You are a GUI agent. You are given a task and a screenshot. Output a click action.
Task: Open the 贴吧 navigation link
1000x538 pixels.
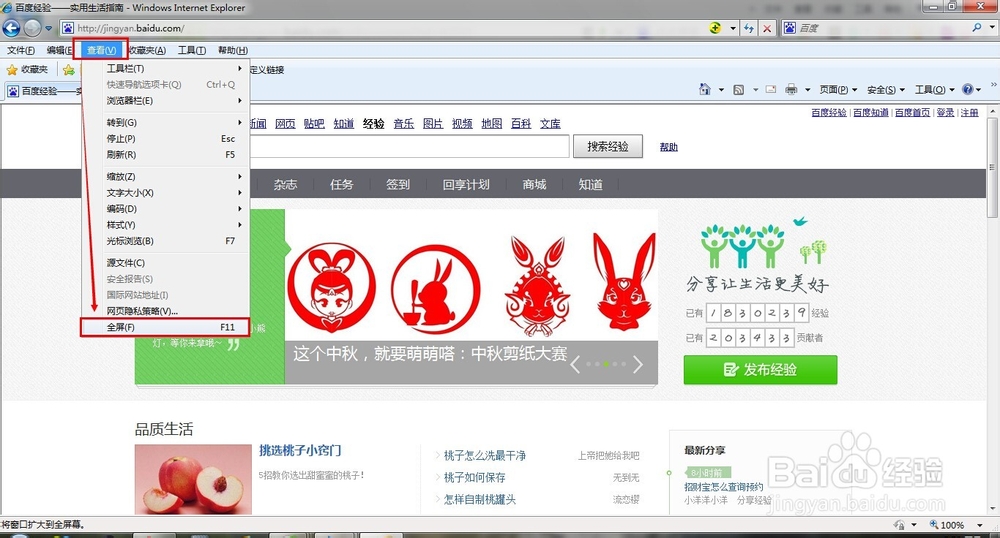[314, 124]
